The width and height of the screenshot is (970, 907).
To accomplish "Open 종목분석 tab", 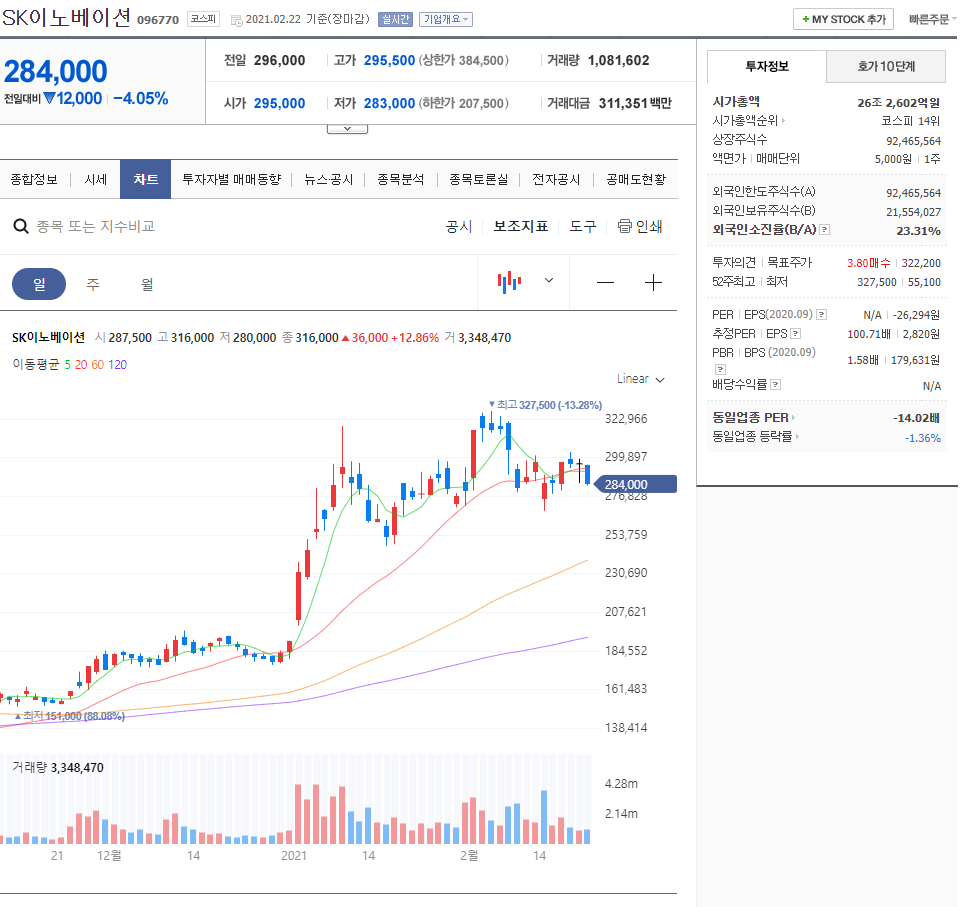I will (x=401, y=179).
